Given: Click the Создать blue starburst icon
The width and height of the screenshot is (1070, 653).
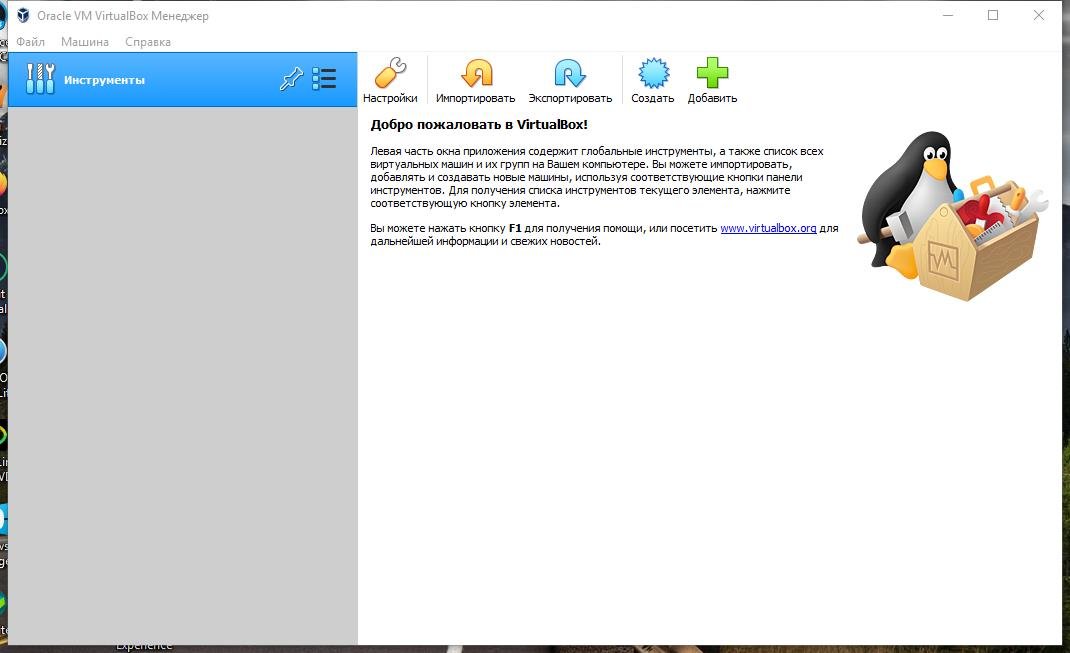Looking at the screenshot, I should [x=653, y=73].
